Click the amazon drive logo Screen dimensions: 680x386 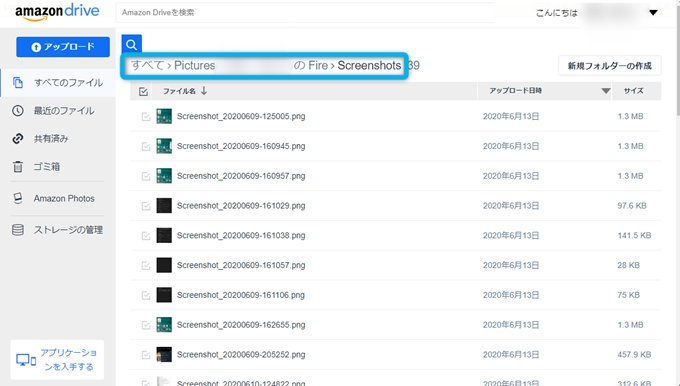coord(57,12)
